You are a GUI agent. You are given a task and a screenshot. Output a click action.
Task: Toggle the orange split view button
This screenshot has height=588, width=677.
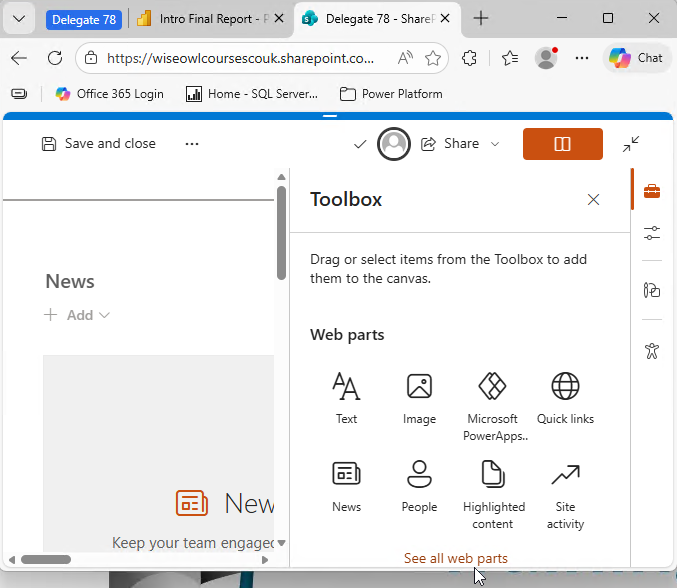click(562, 144)
